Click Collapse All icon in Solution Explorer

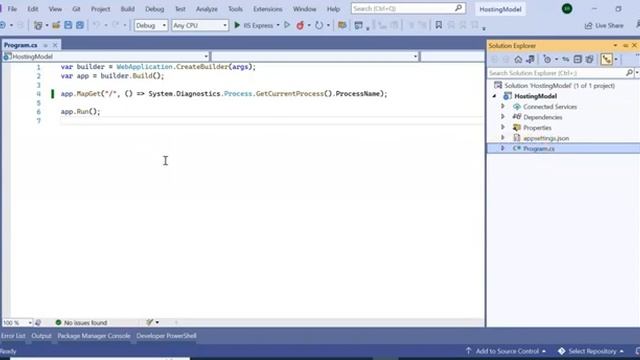(578, 60)
